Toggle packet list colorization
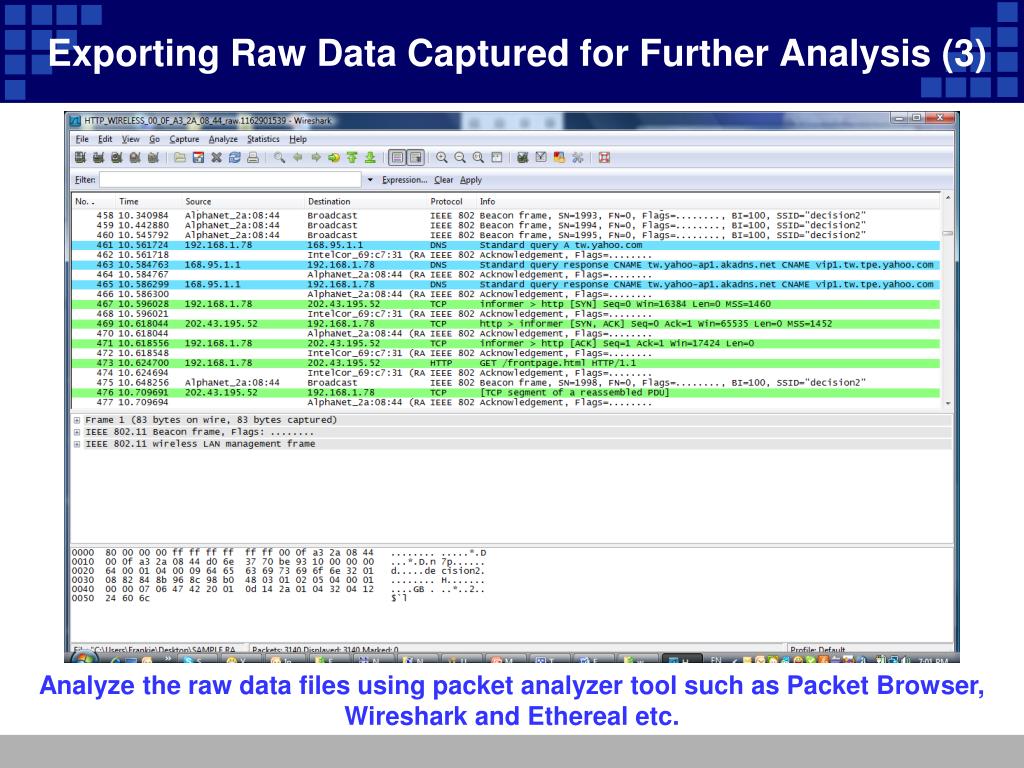Image resolution: width=1024 pixels, height=768 pixels. tap(397, 157)
